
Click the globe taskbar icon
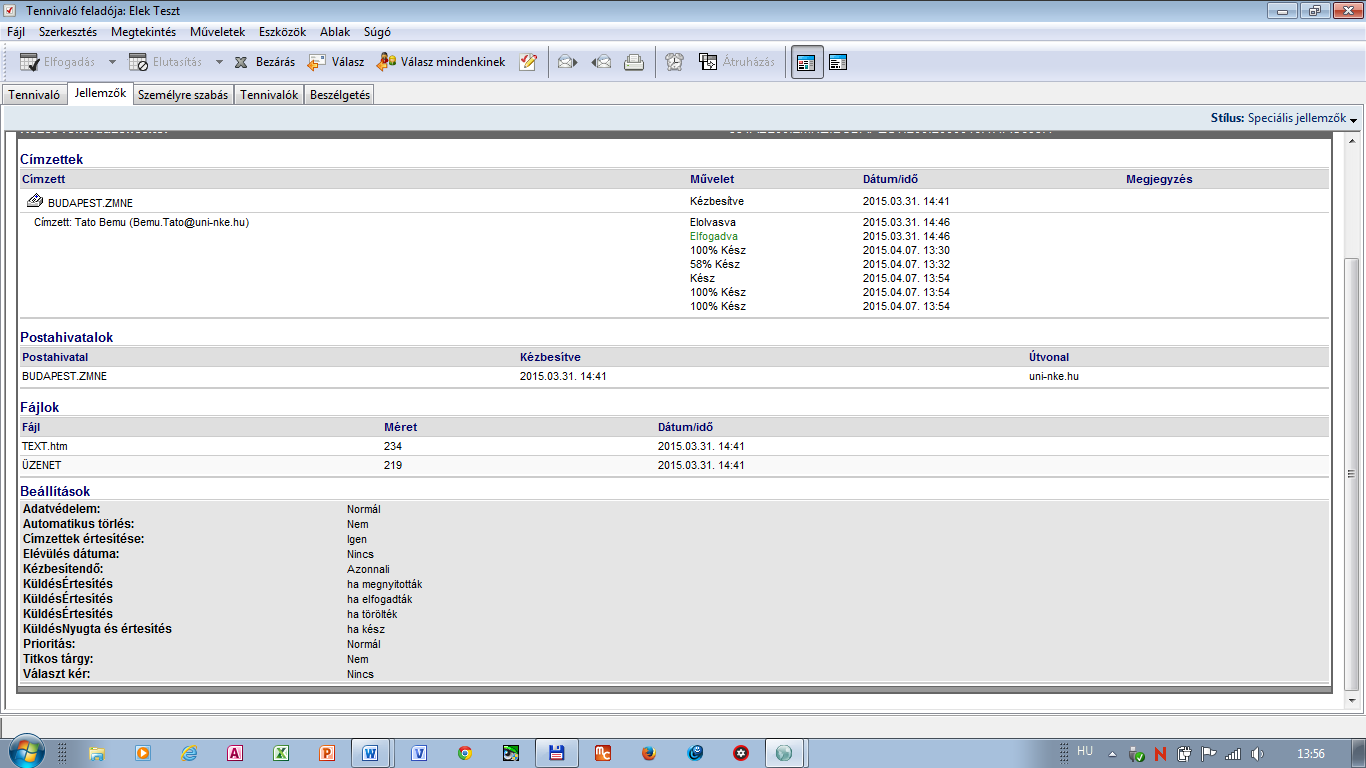(x=785, y=753)
